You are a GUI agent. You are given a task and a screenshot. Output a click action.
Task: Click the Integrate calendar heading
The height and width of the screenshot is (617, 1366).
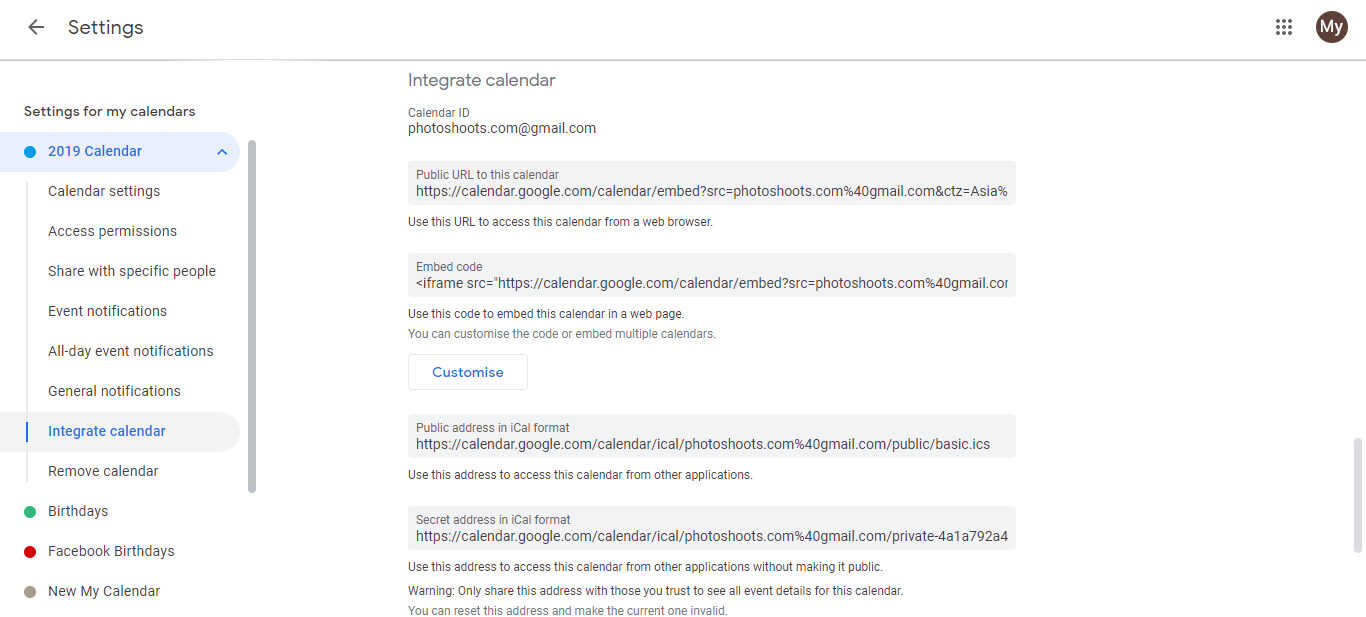point(481,80)
